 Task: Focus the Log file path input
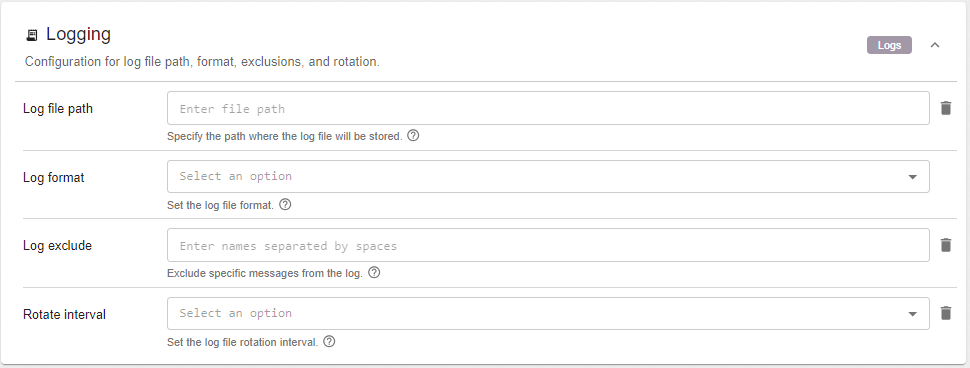tap(548, 108)
